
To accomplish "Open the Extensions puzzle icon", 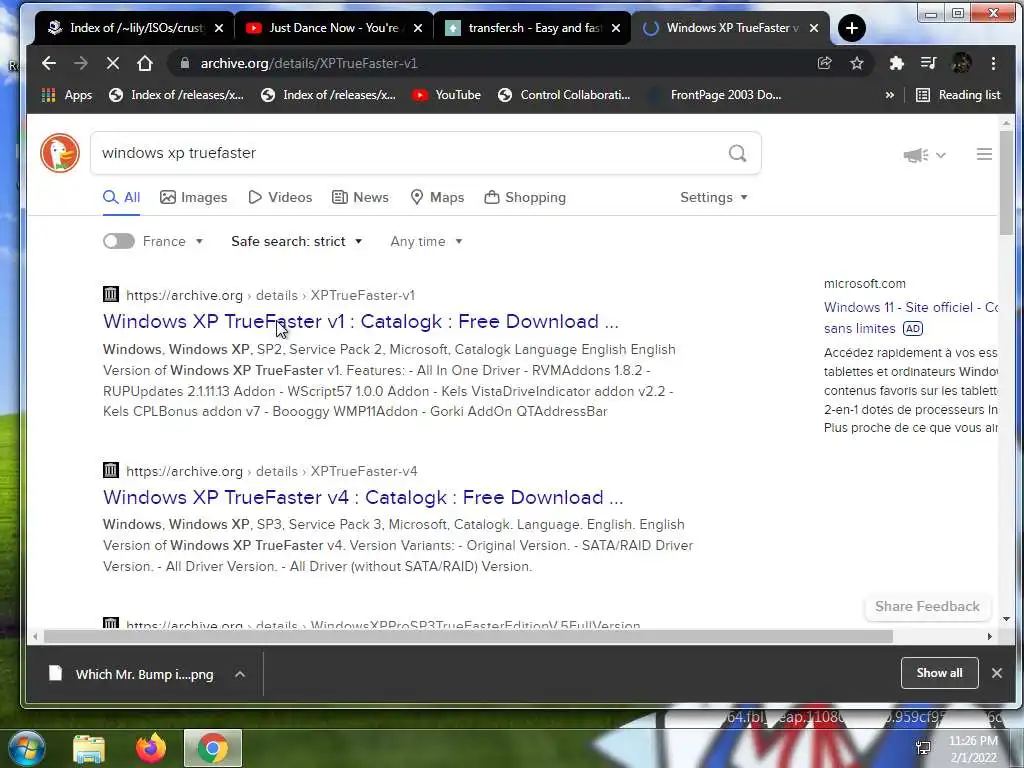I will (897, 63).
